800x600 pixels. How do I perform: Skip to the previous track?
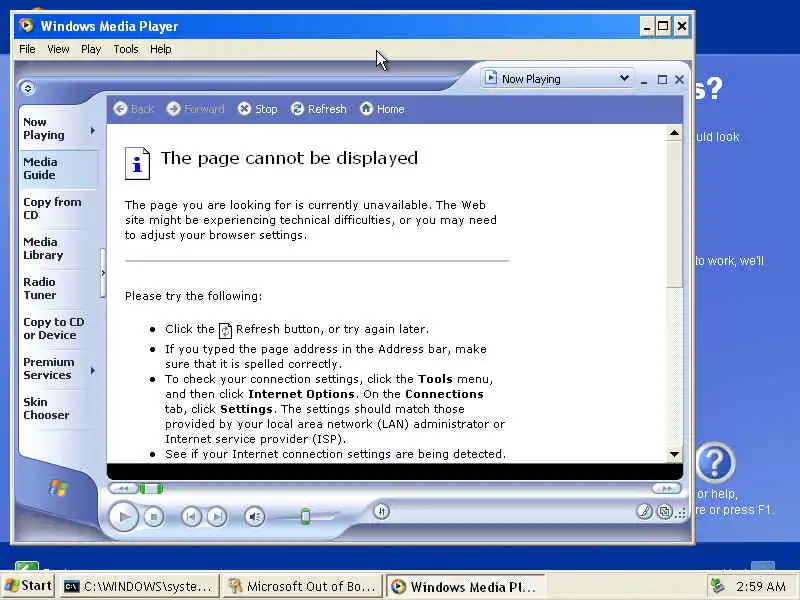coord(191,517)
